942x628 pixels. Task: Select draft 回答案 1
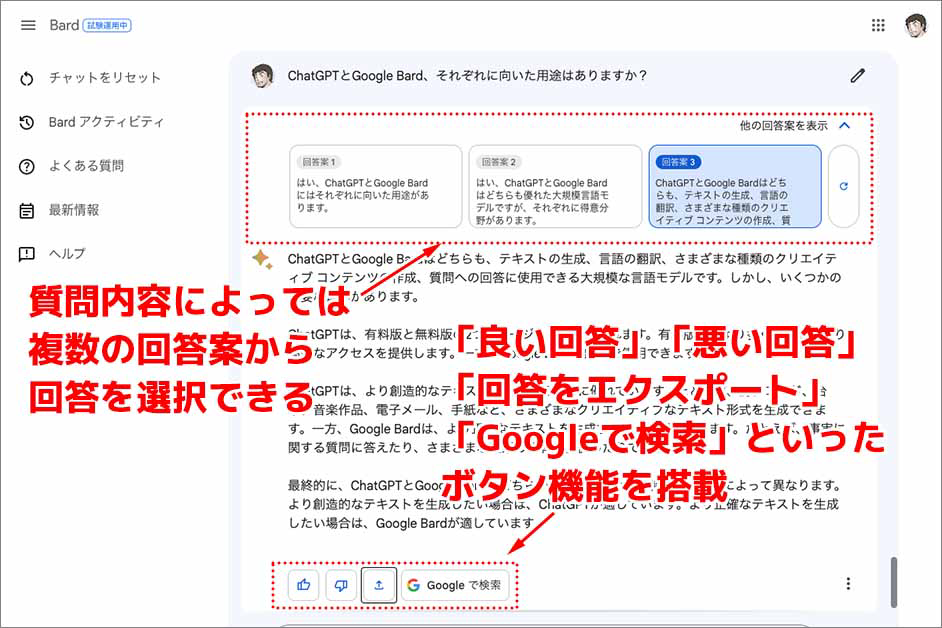tap(376, 186)
